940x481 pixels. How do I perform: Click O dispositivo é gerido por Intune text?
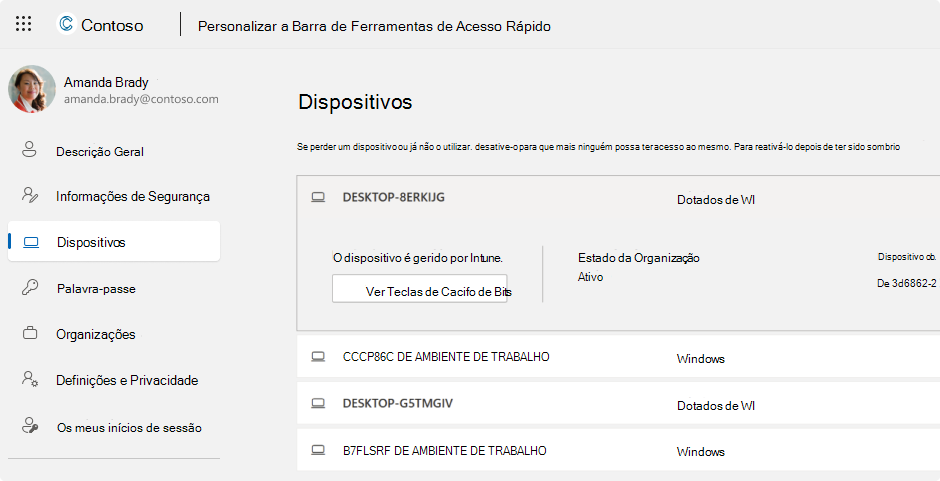pyautogui.click(x=418, y=258)
